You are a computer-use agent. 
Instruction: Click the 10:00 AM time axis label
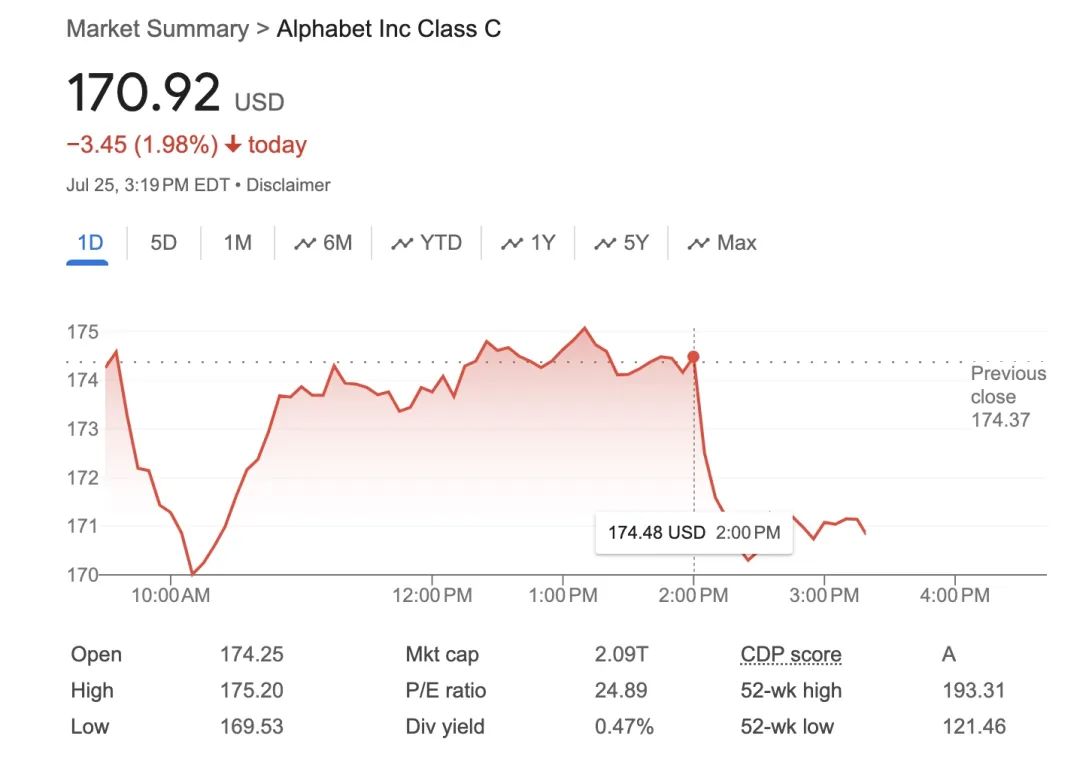[x=170, y=596]
